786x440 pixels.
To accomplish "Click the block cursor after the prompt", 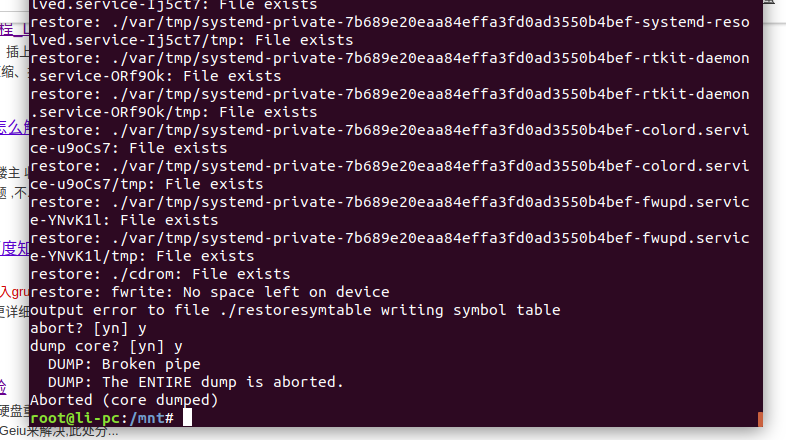I will pyautogui.click(x=187, y=417).
